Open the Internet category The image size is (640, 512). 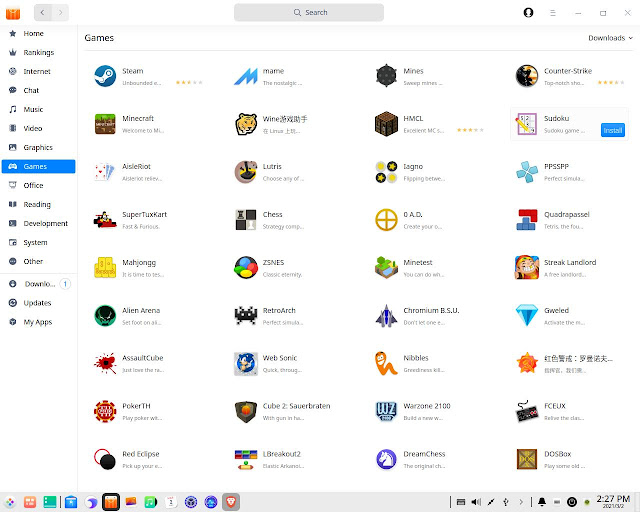38,71
